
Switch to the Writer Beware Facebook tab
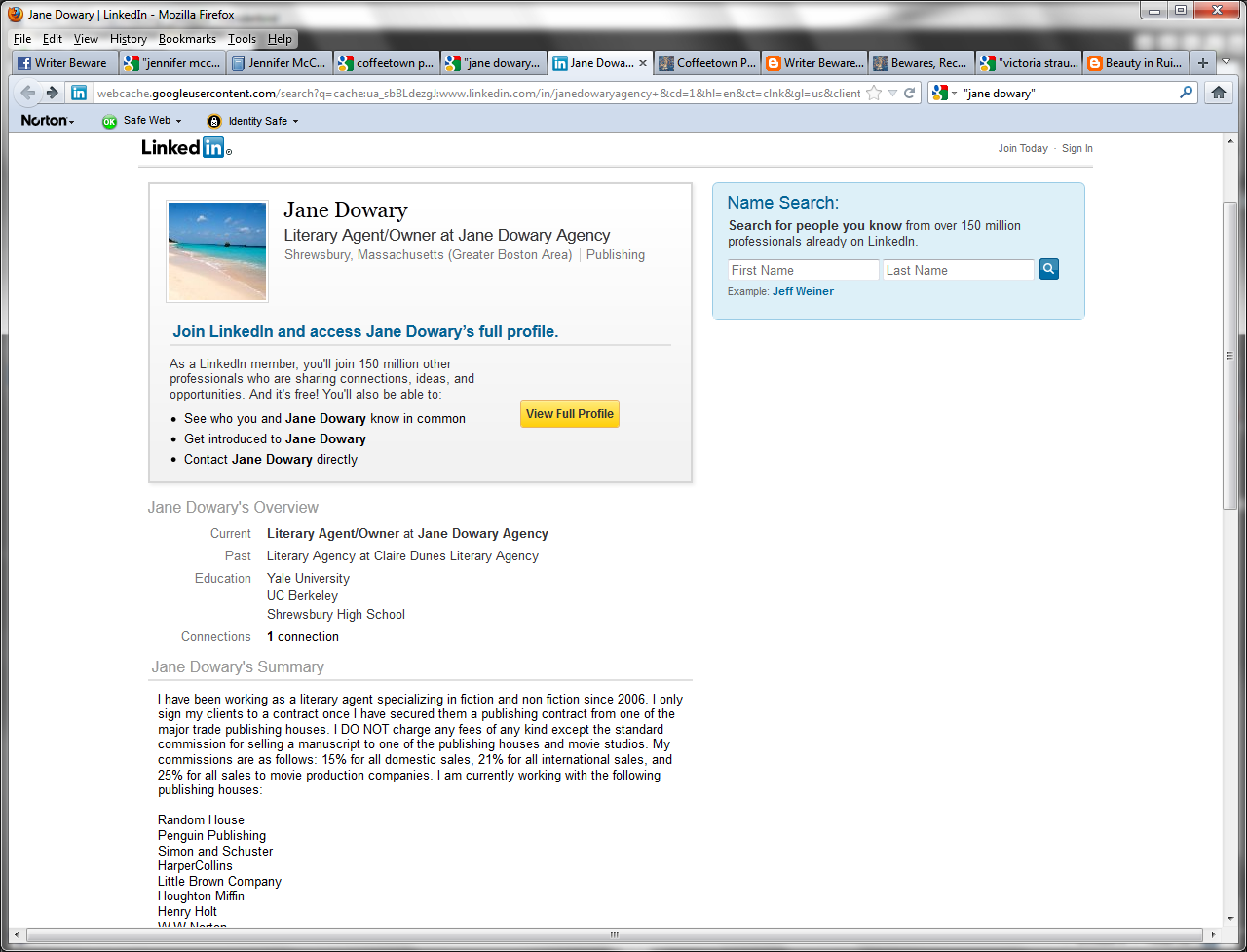pos(63,63)
